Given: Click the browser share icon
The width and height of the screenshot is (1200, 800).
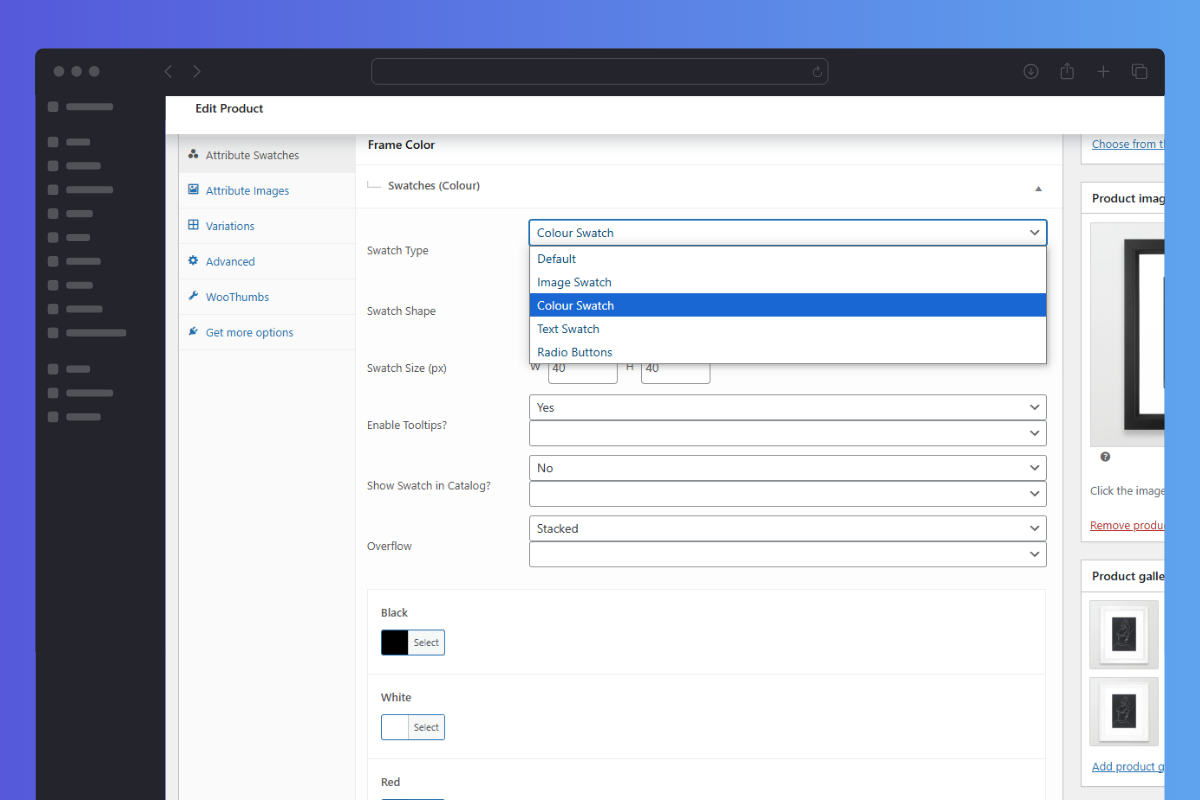Looking at the screenshot, I should (x=1067, y=71).
